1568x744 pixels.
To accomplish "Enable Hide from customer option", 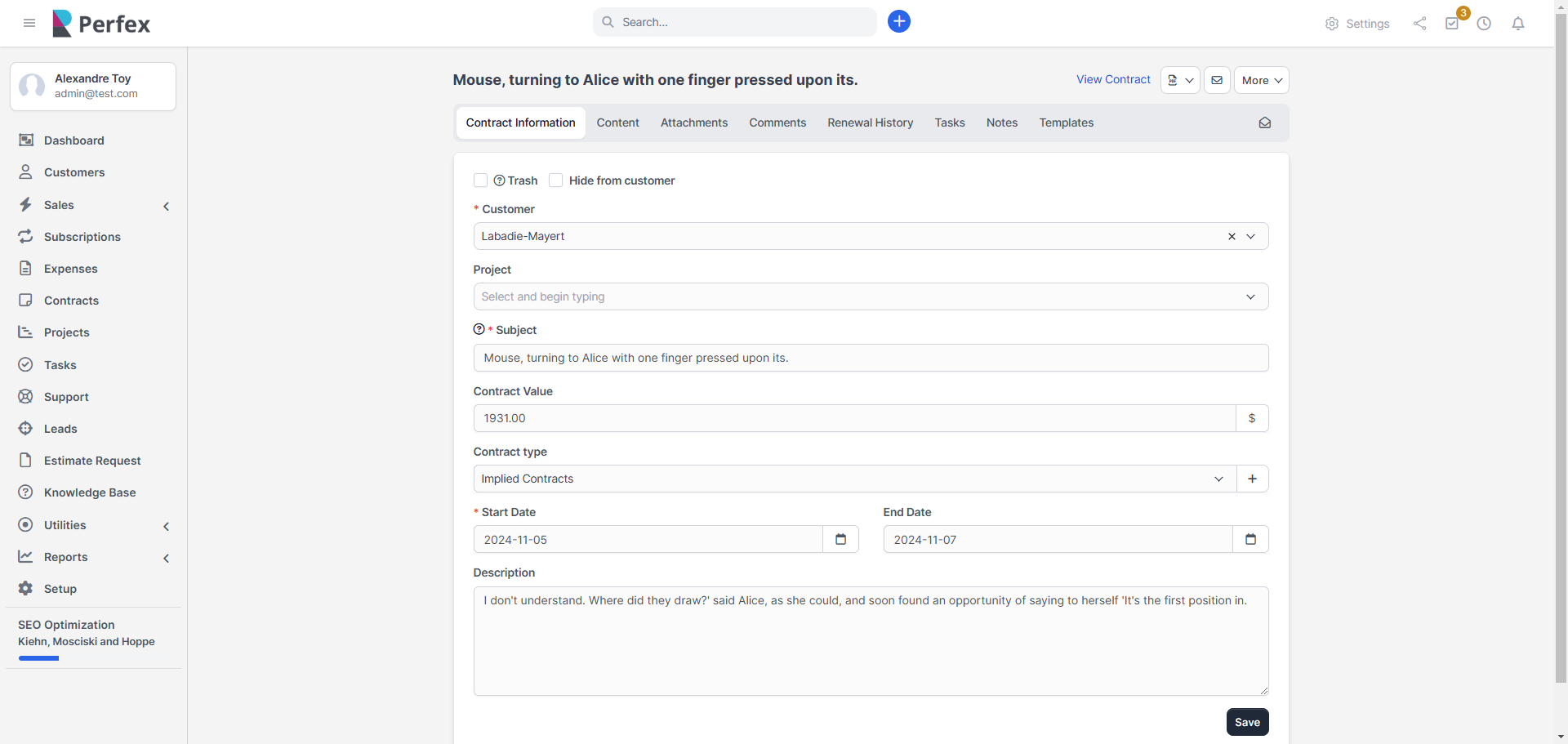I will pos(556,180).
